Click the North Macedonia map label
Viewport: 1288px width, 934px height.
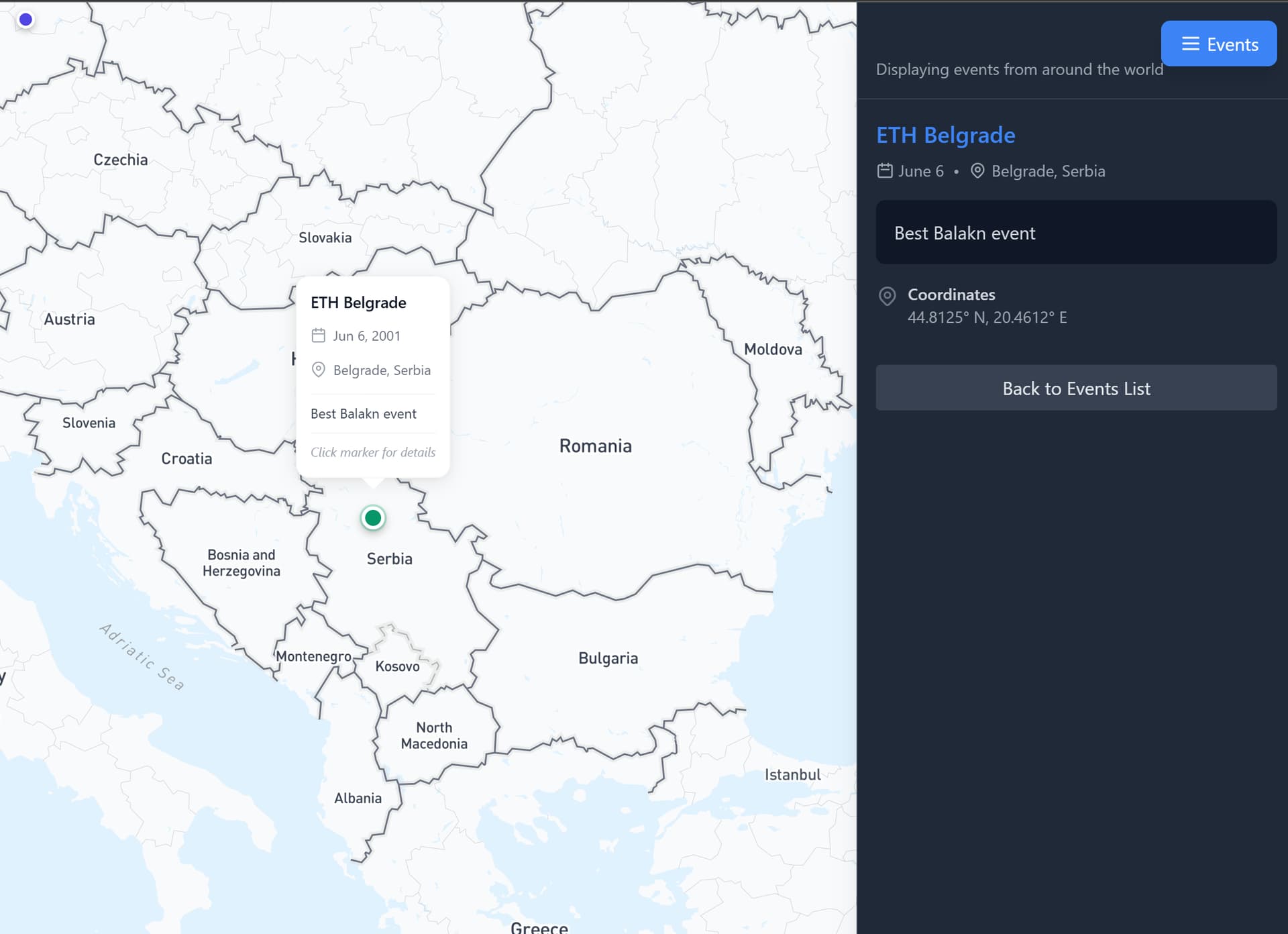(434, 735)
